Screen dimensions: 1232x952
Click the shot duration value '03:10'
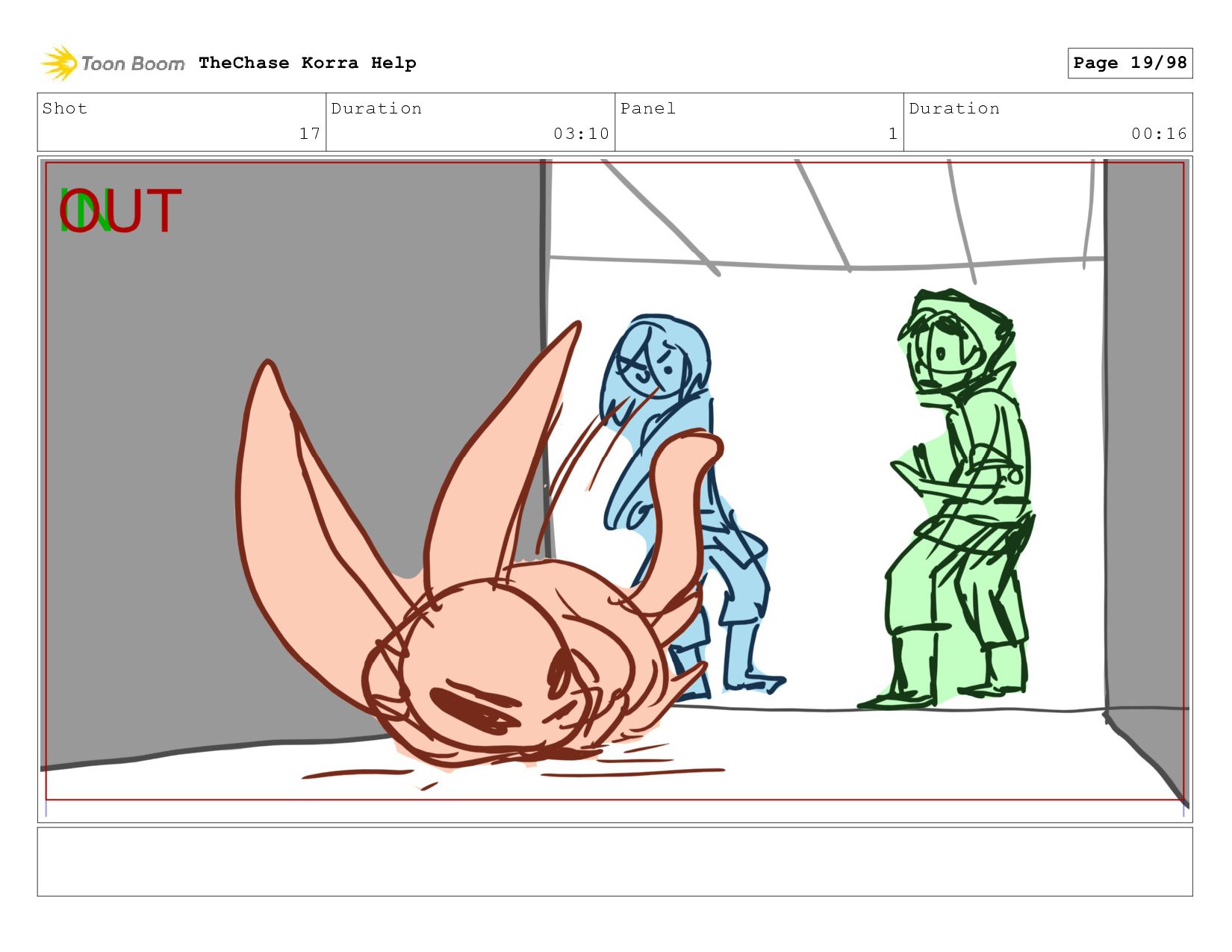pyautogui.click(x=581, y=134)
